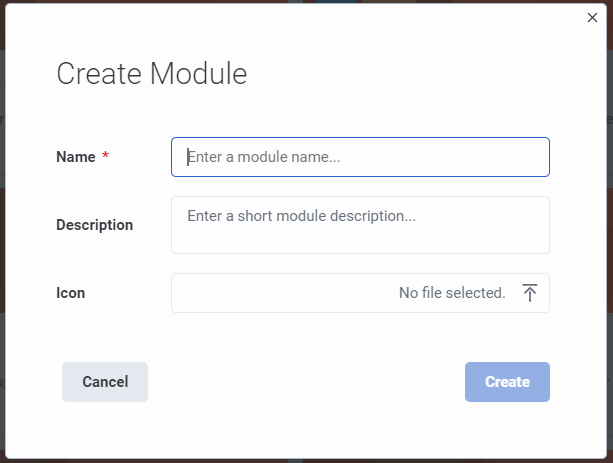Click the Icon field label
This screenshot has height=463, width=613.
click(x=70, y=293)
